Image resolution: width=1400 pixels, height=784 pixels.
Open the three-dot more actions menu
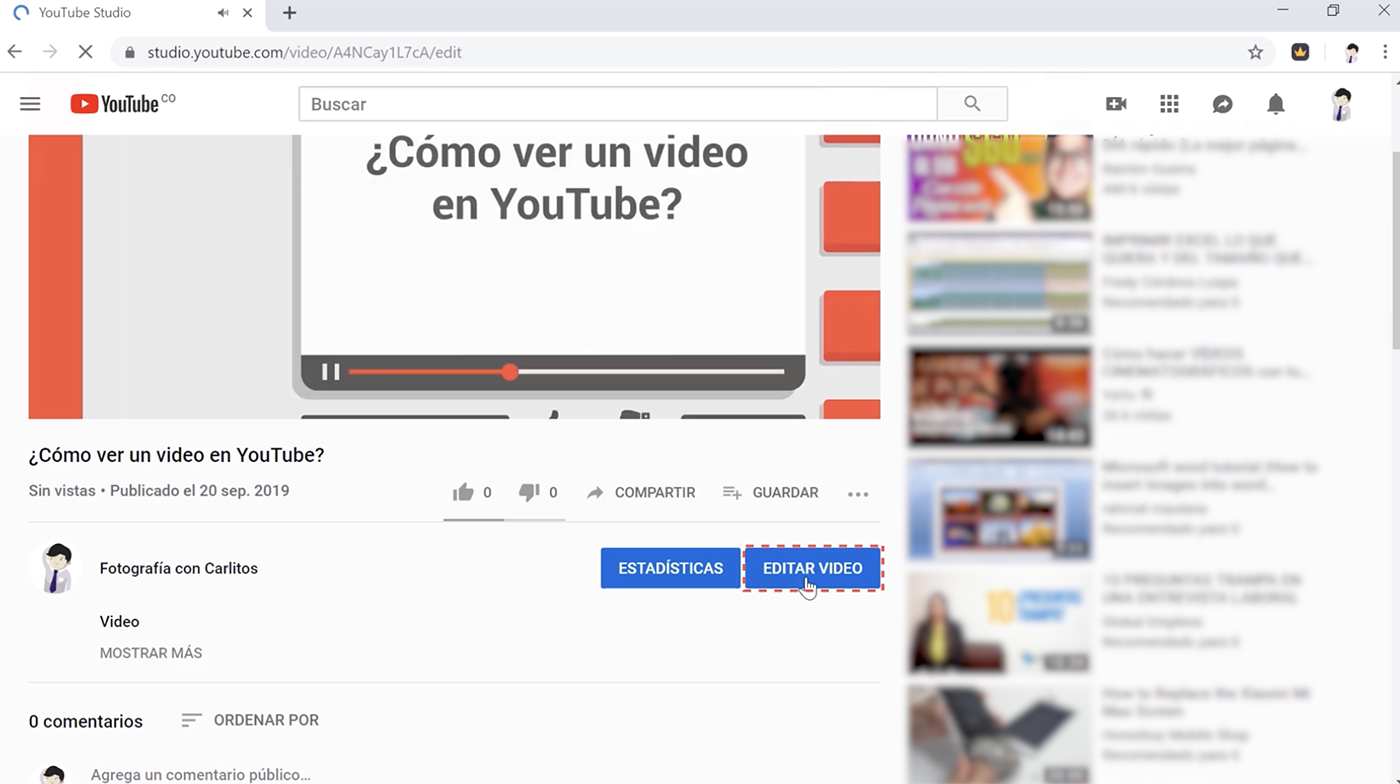tap(858, 493)
